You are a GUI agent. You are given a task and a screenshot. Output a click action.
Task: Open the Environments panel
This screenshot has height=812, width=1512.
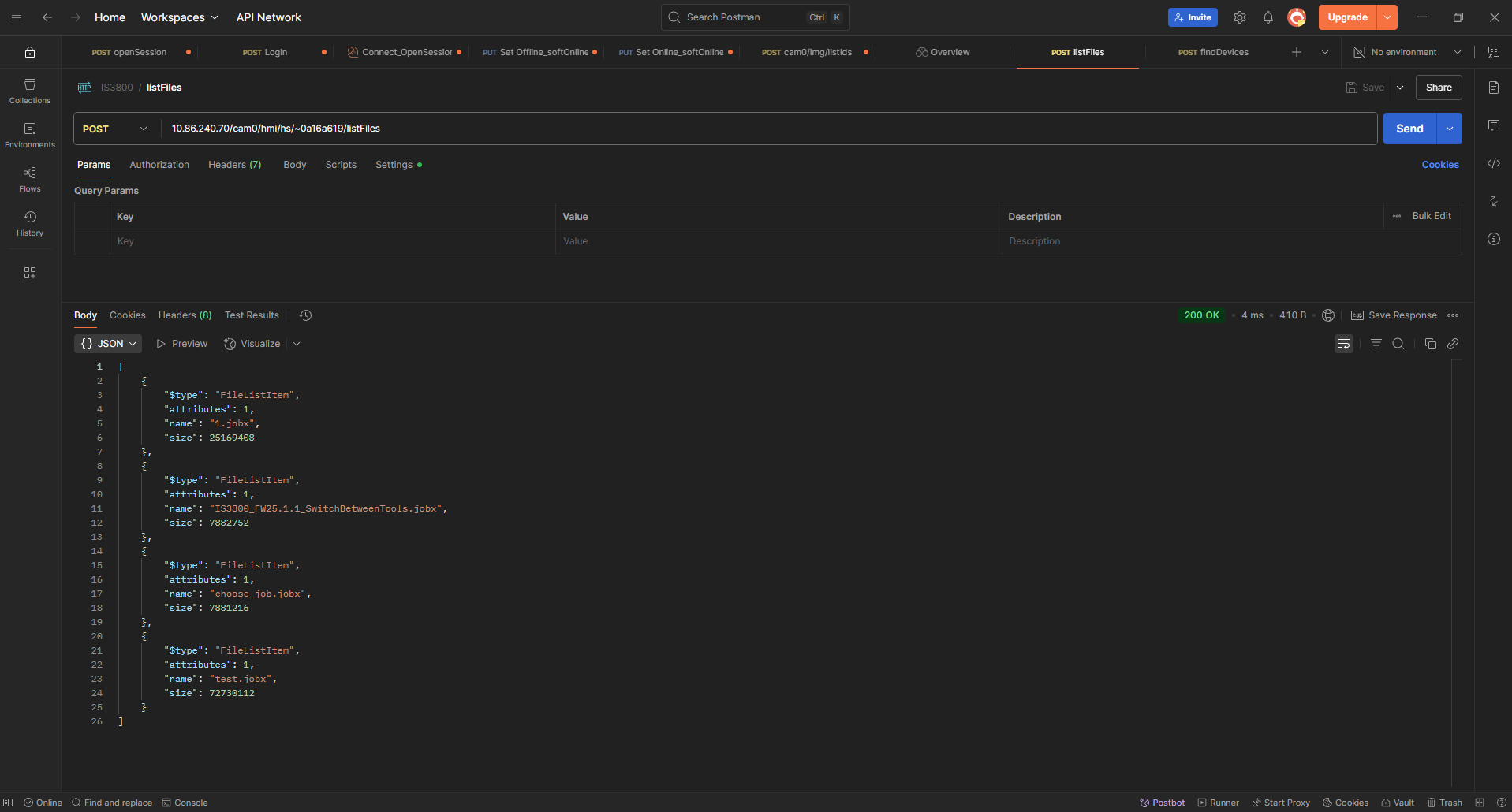pos(29,133)
